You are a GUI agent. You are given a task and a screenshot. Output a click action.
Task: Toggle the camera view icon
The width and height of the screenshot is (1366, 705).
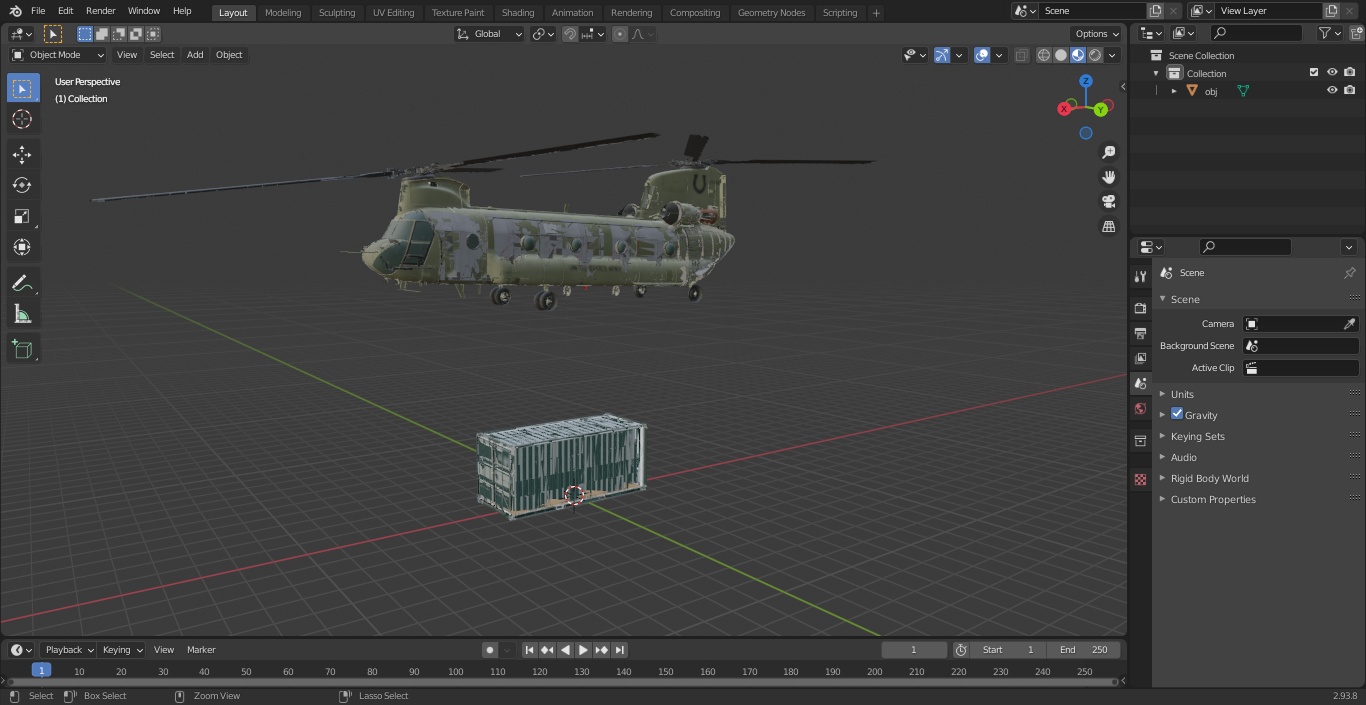1108,202
